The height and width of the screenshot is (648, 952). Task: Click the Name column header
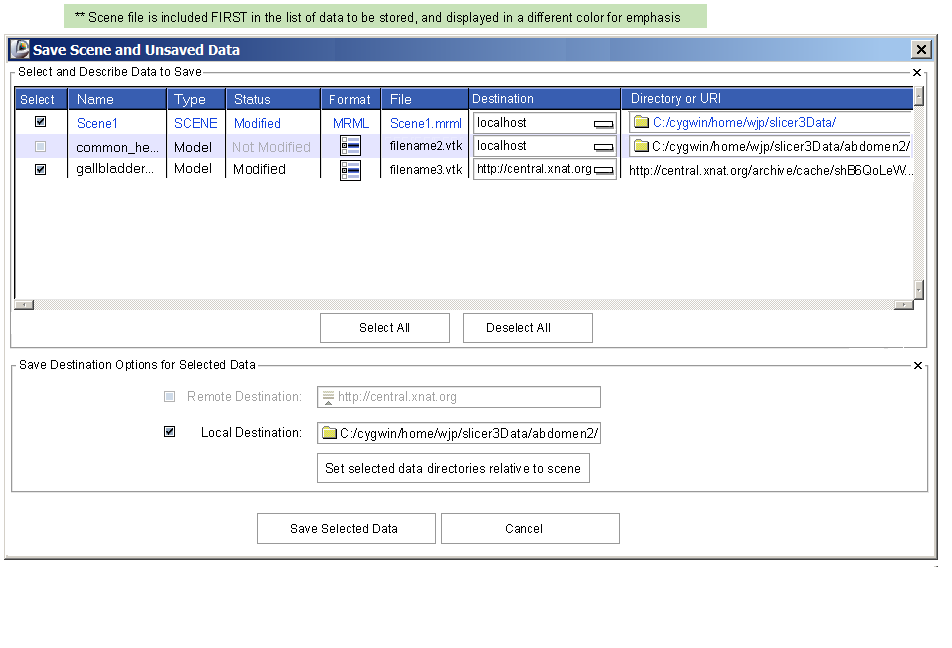(117, 99)
